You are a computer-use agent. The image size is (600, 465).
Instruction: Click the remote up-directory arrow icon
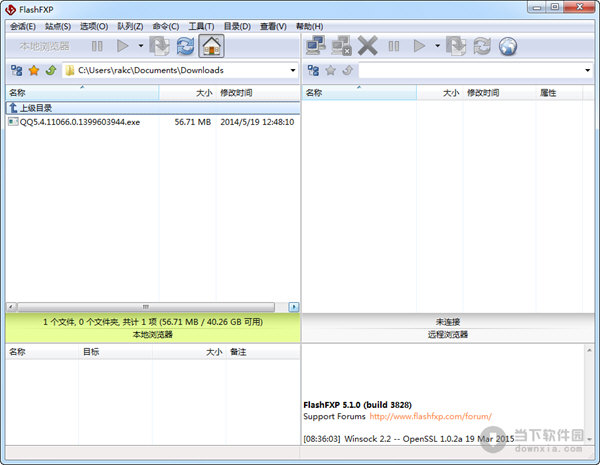click(347, 70)
